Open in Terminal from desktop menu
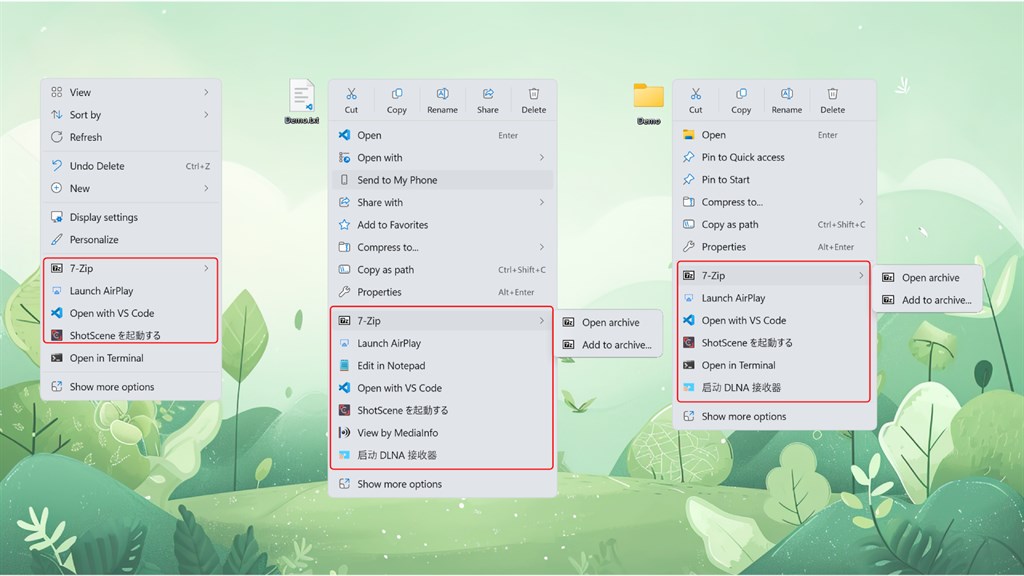The image size is (1024, 576). point(131,358)
